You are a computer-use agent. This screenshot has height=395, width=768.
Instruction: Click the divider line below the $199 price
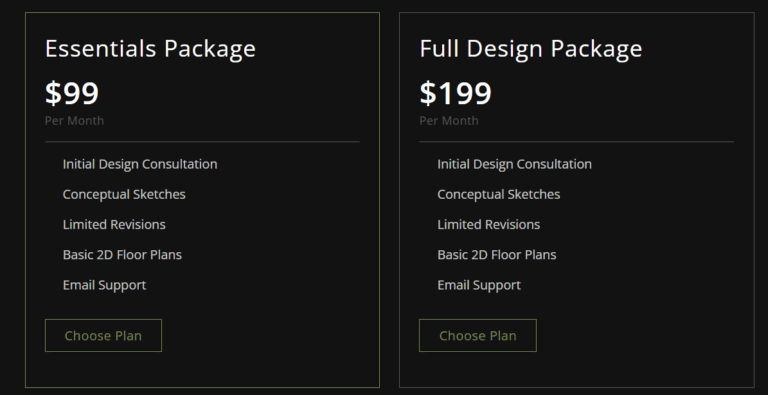click(x=577, y=142)
